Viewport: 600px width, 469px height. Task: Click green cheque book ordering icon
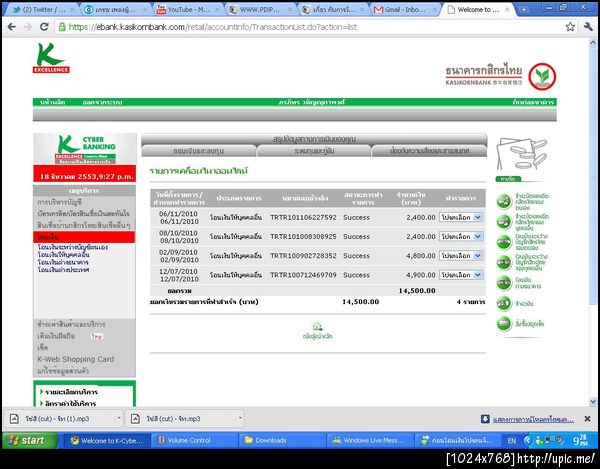504,324
